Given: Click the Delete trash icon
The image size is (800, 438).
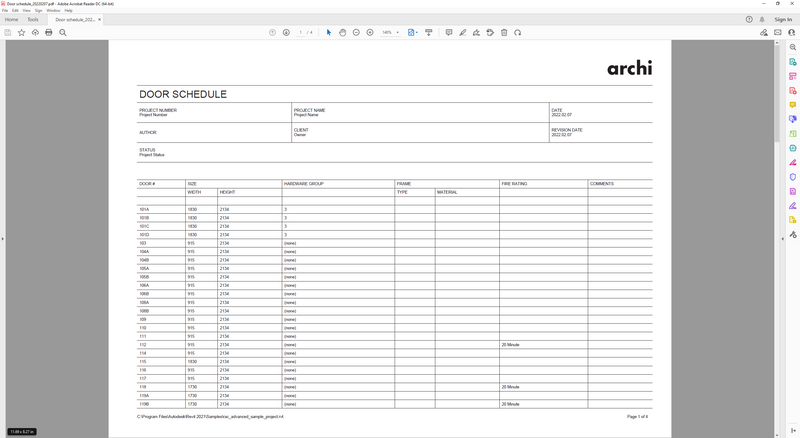Looking at the screenshot, I should pyautogui.click(x=504, y=32).
